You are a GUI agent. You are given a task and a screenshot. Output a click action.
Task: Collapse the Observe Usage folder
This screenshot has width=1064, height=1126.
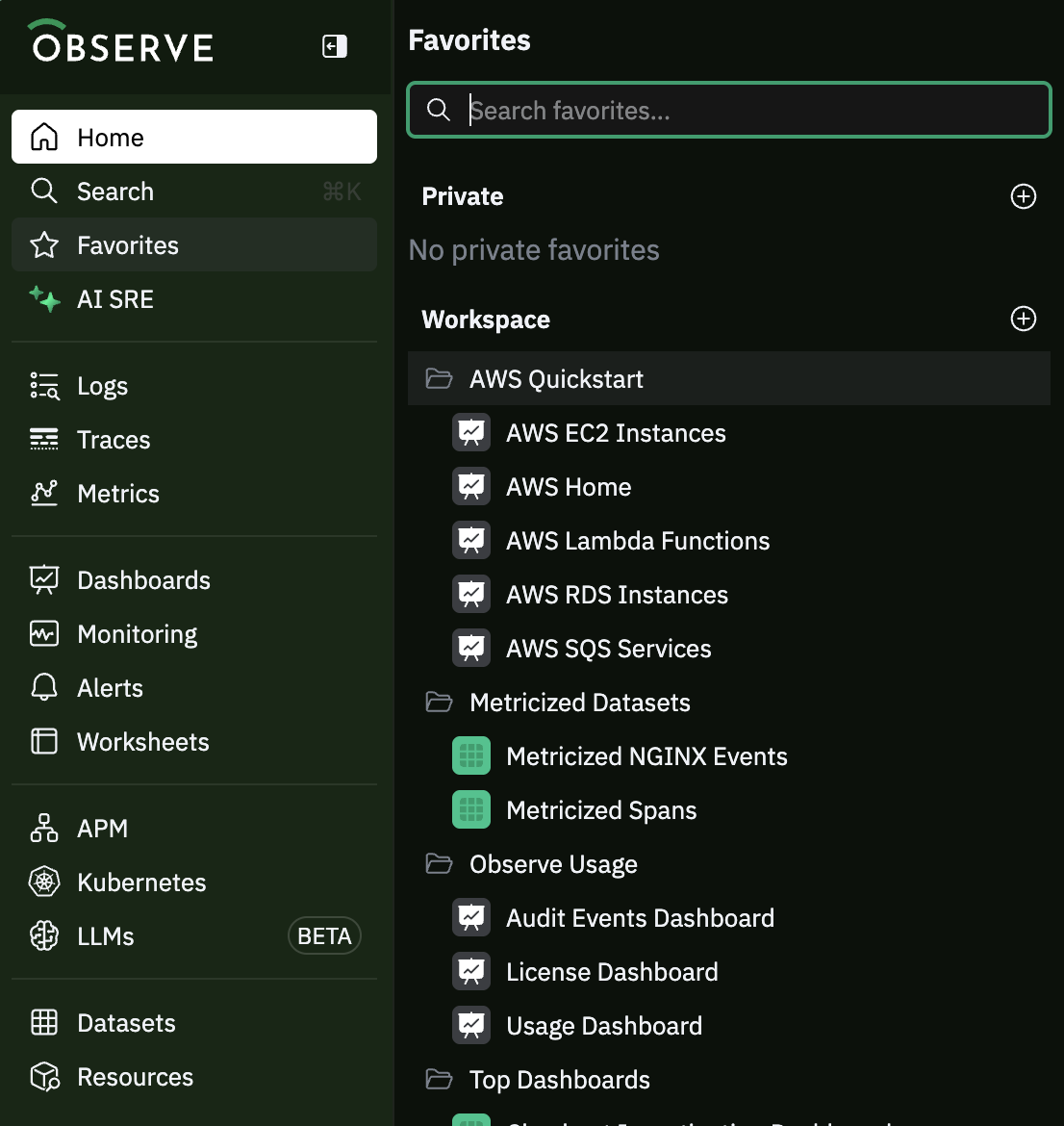[x=728, y=864]
